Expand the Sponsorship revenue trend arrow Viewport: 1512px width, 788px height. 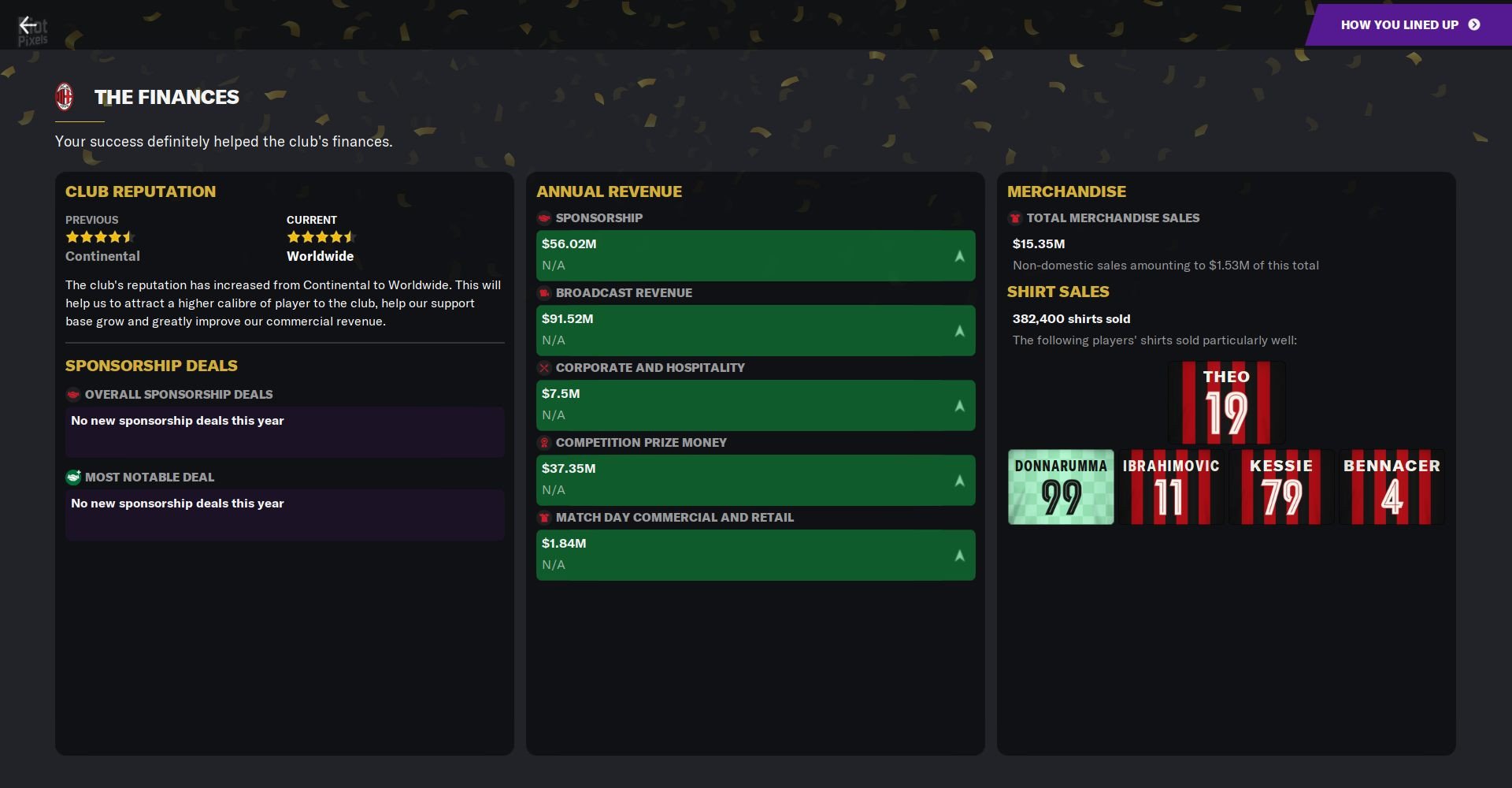click(959, 255)
